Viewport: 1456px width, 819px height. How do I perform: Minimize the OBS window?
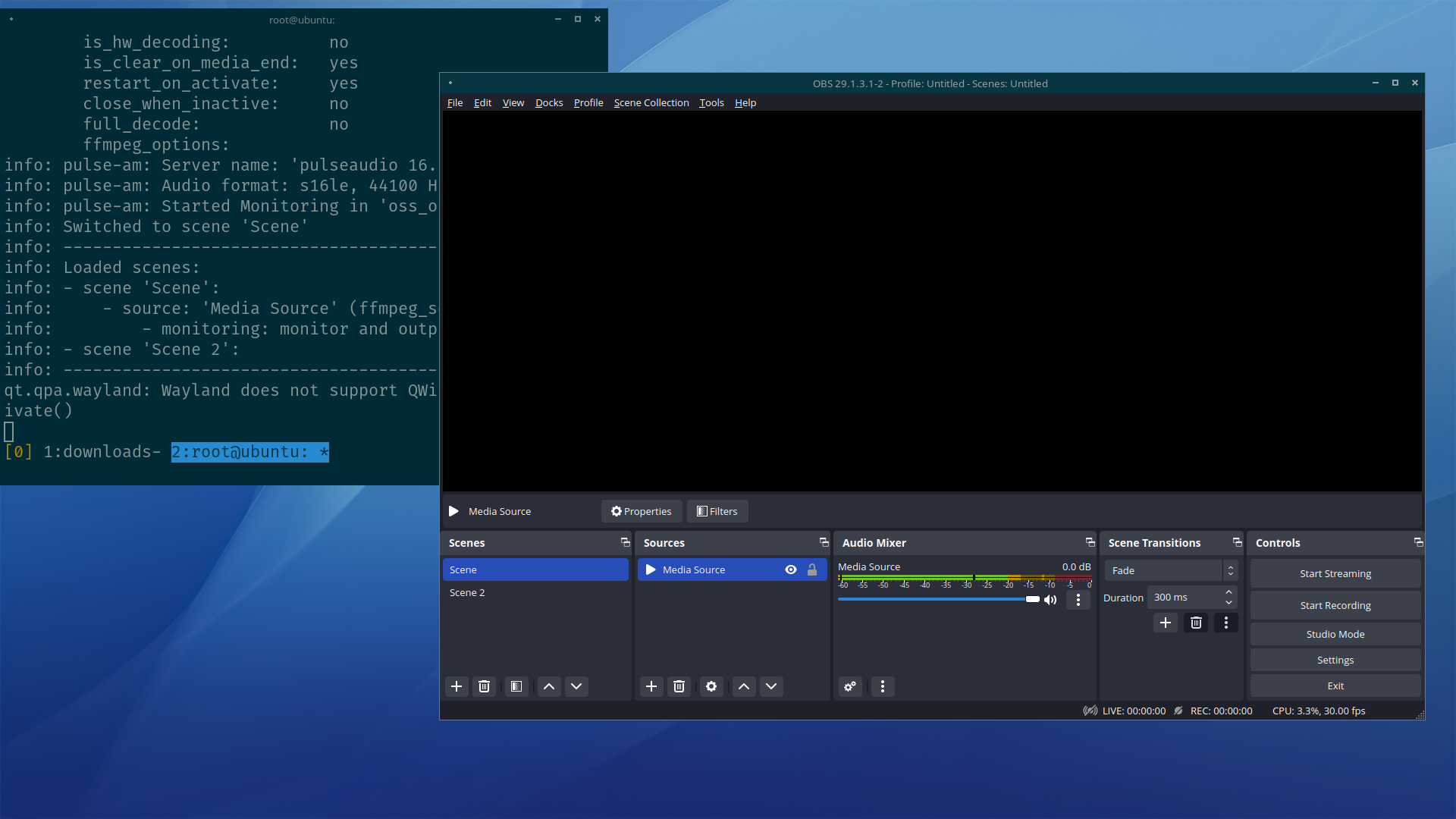pyautogui.click(x=1375, y=83)
